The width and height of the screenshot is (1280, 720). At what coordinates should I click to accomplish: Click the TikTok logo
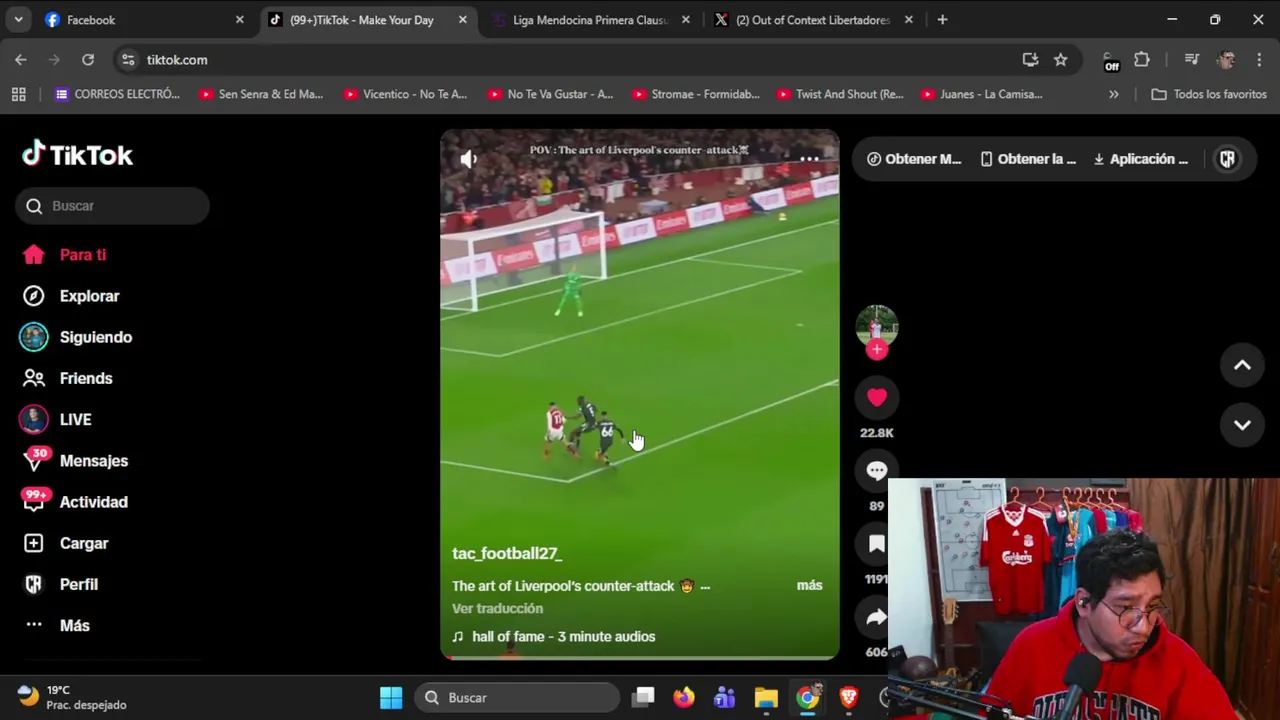78,154
